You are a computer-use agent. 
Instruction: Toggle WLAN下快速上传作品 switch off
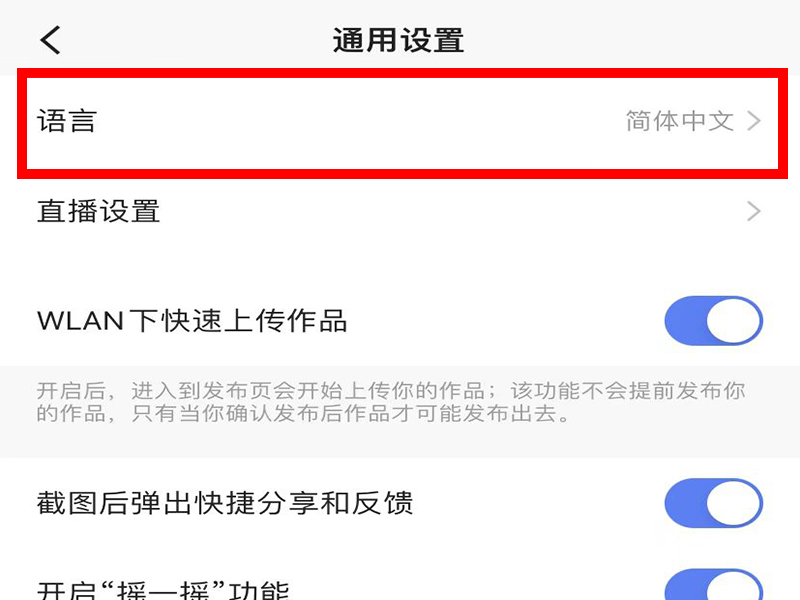click(x=713, y=321)
